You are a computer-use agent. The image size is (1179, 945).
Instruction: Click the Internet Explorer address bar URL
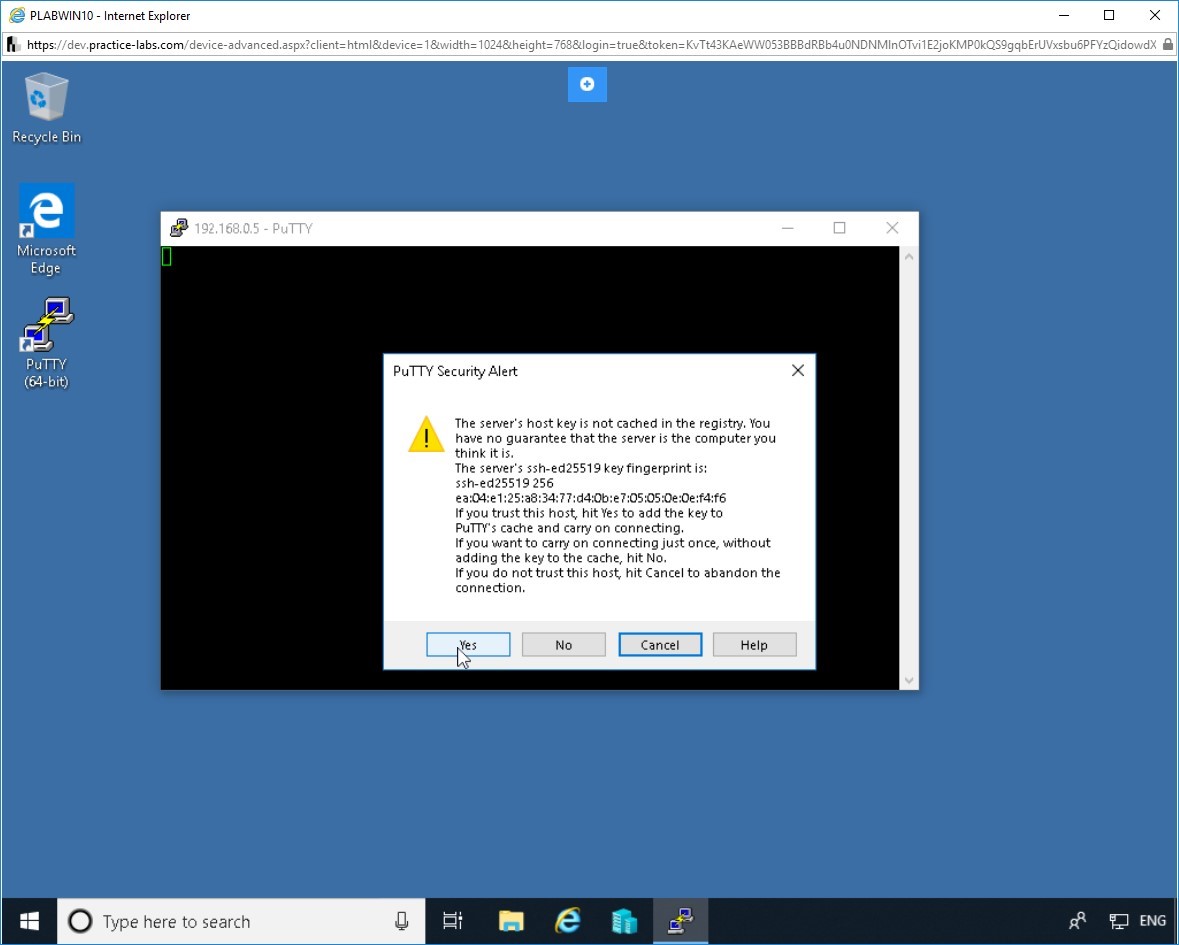(591, 45)
